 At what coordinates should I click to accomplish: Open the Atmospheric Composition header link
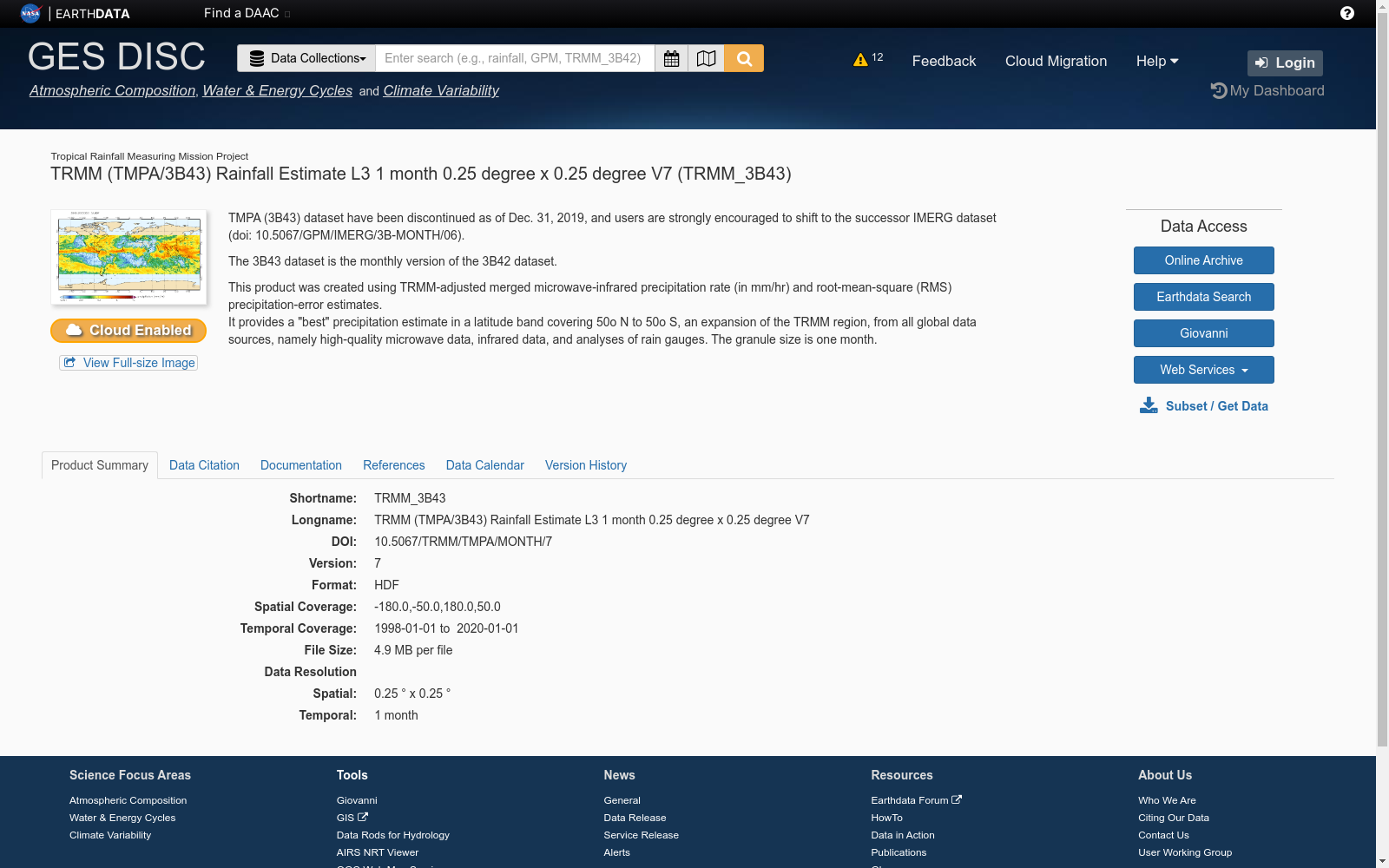[113, 90]
